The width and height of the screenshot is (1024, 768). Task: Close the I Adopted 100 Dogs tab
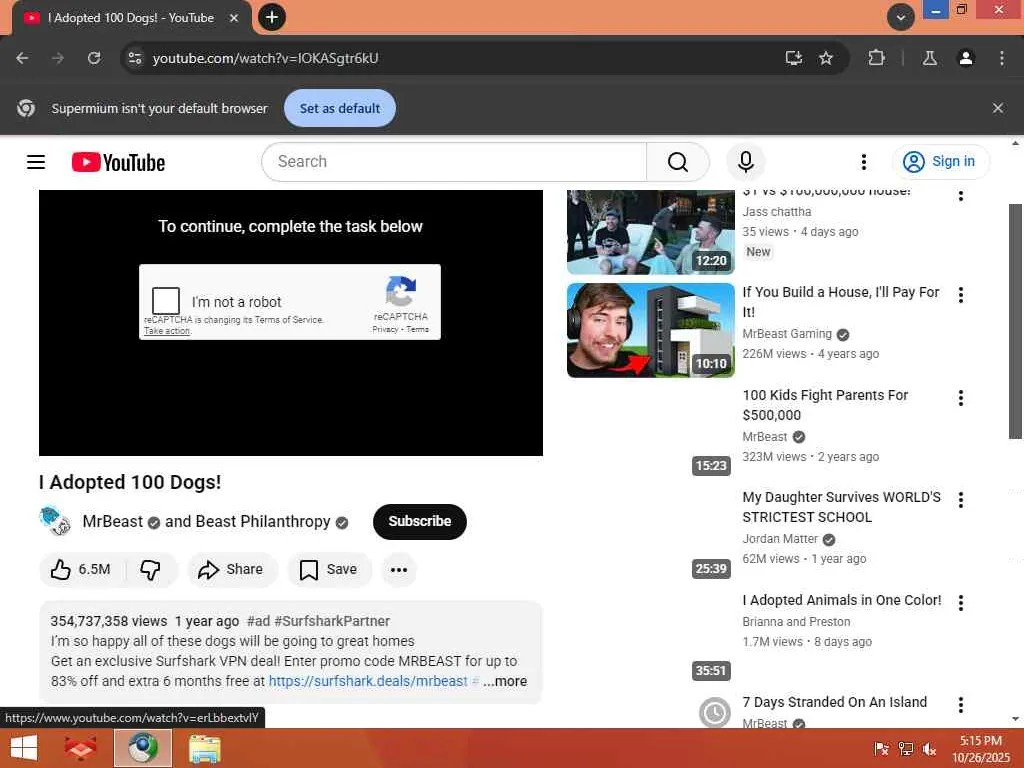click(x=234, y=18)
